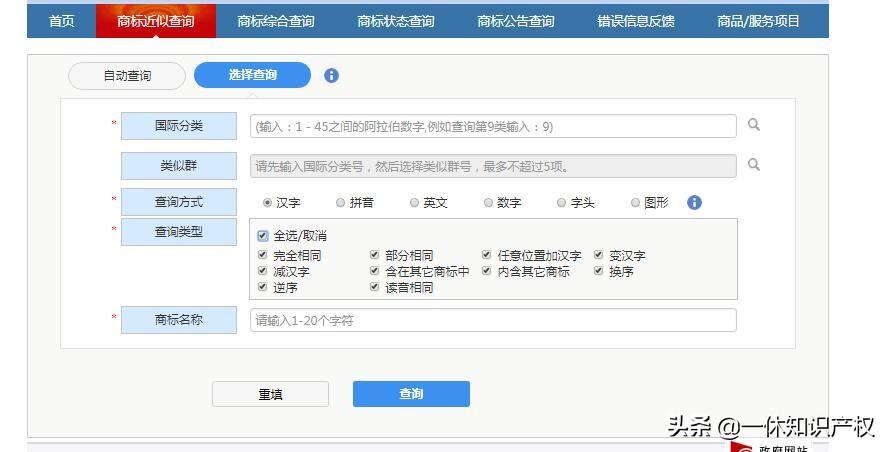Click the 查询类型 field label
Image resolution: width=889 pixels, height=452 pixels.
point(179,232)
